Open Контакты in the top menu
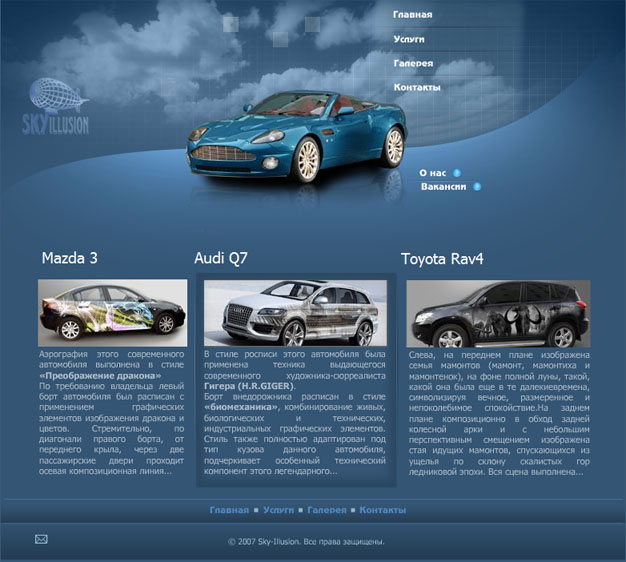The height and width of the screenshot is (562, 626). [417, 87]
